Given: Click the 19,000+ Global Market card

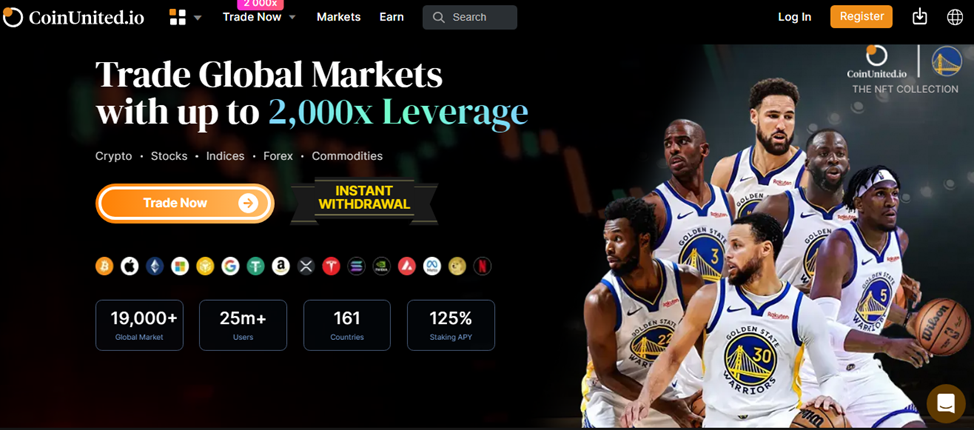Looking at the screenshot, I should pos(139,325).
